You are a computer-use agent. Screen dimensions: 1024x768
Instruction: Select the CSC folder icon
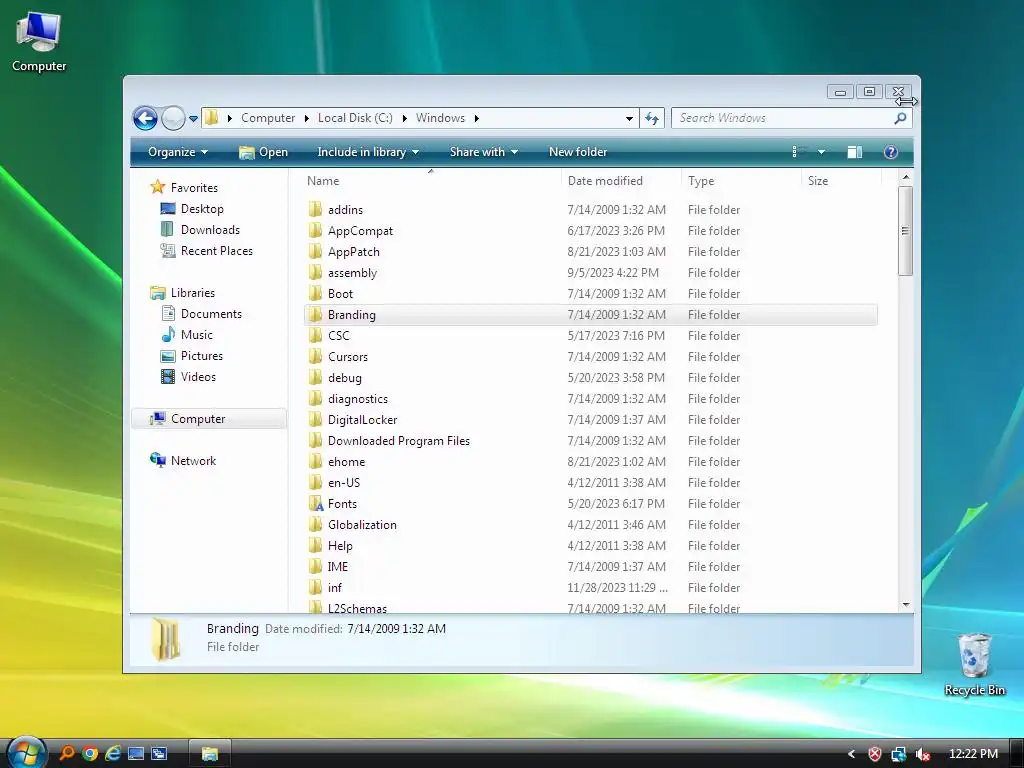[x=315, y=335]
